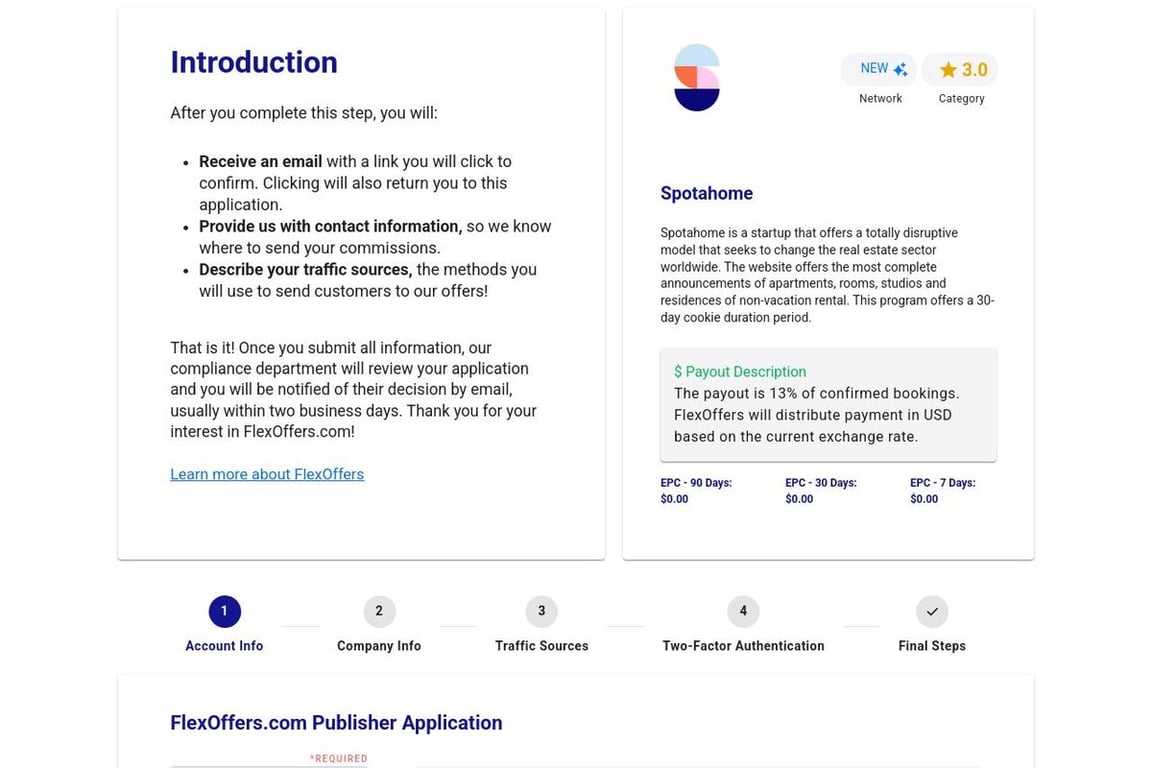Viewport: 1152px width, 768px height.
Task: Click the Final Steps checkmark icon
Action: (932, 611)
